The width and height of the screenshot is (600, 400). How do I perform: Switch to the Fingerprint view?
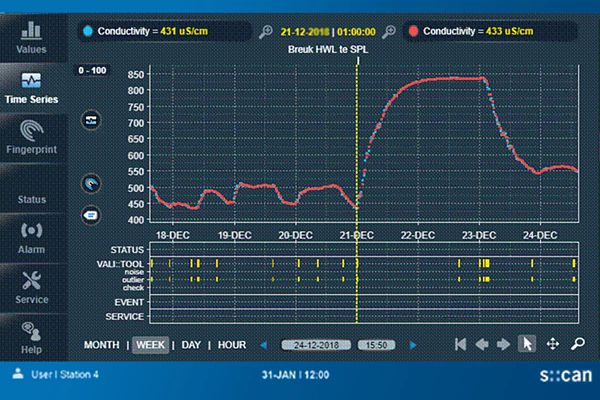pos(31,138)
